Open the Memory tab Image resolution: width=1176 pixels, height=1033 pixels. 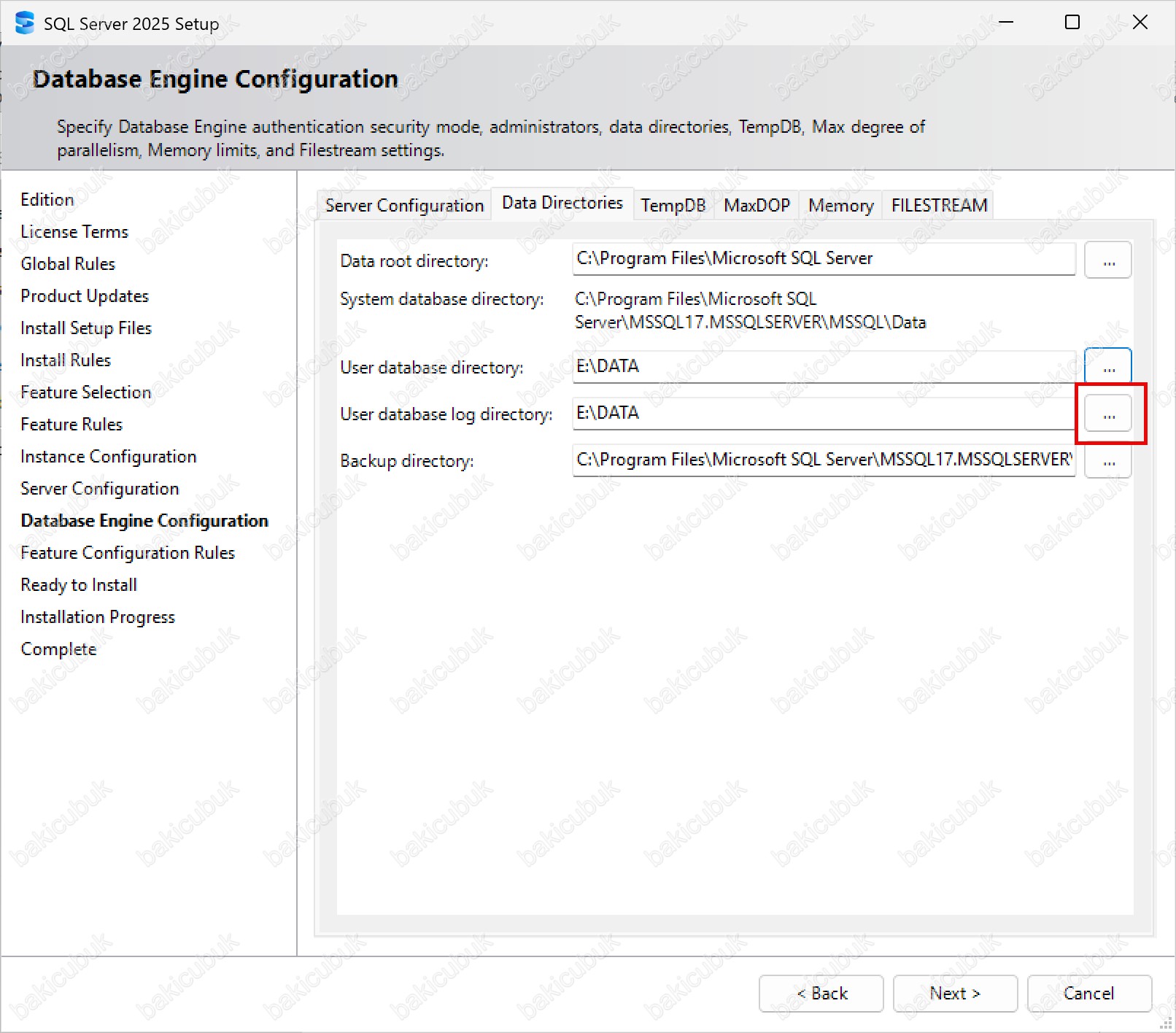840,206
